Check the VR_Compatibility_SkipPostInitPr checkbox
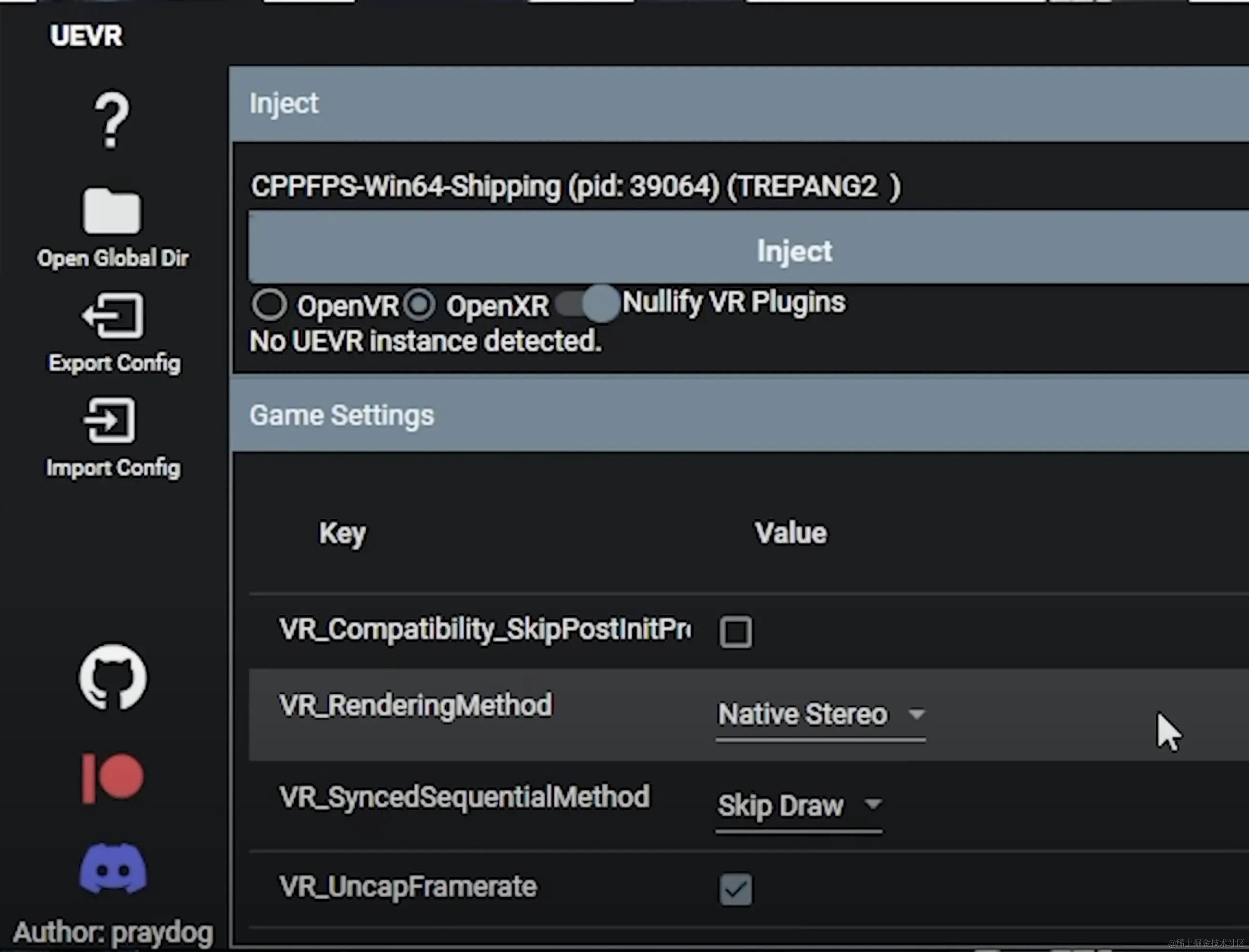 [x=736, y=632]
